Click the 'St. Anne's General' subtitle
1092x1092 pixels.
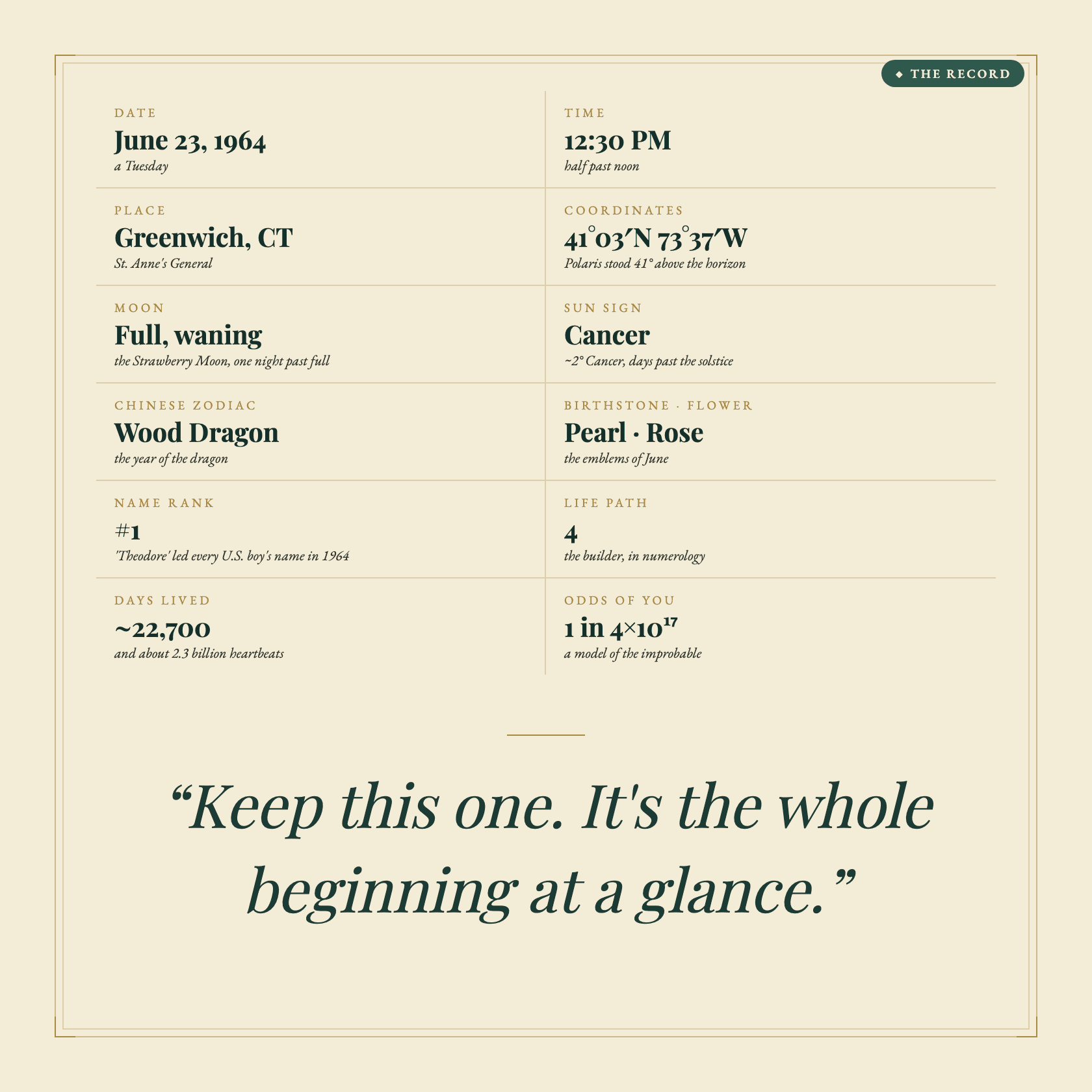click(x=163, y=263)
